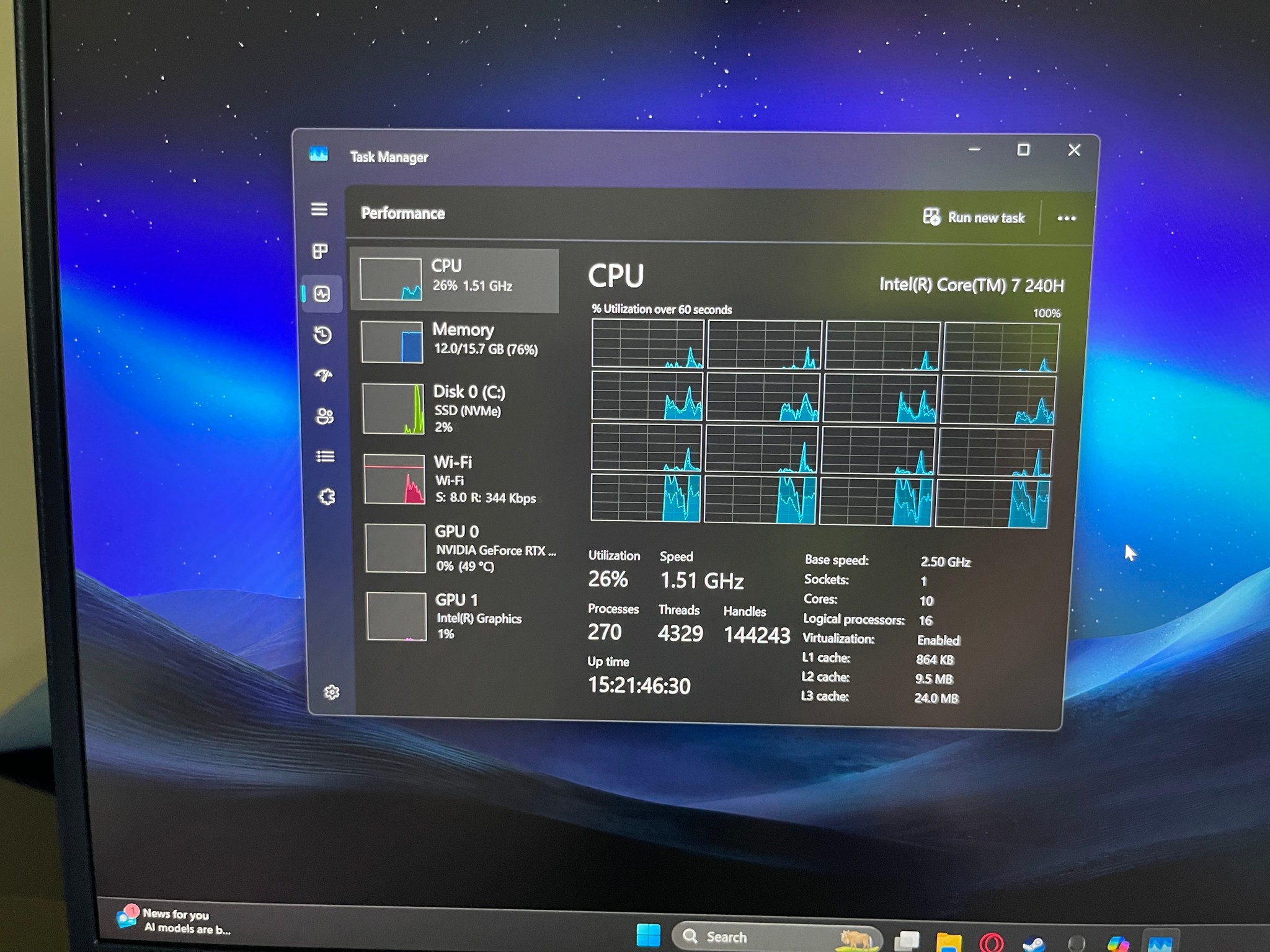Image resolution: width=1270 pixels, height=952 pixels.
Task: Click the Run new task button
Action: click(974, 217)
